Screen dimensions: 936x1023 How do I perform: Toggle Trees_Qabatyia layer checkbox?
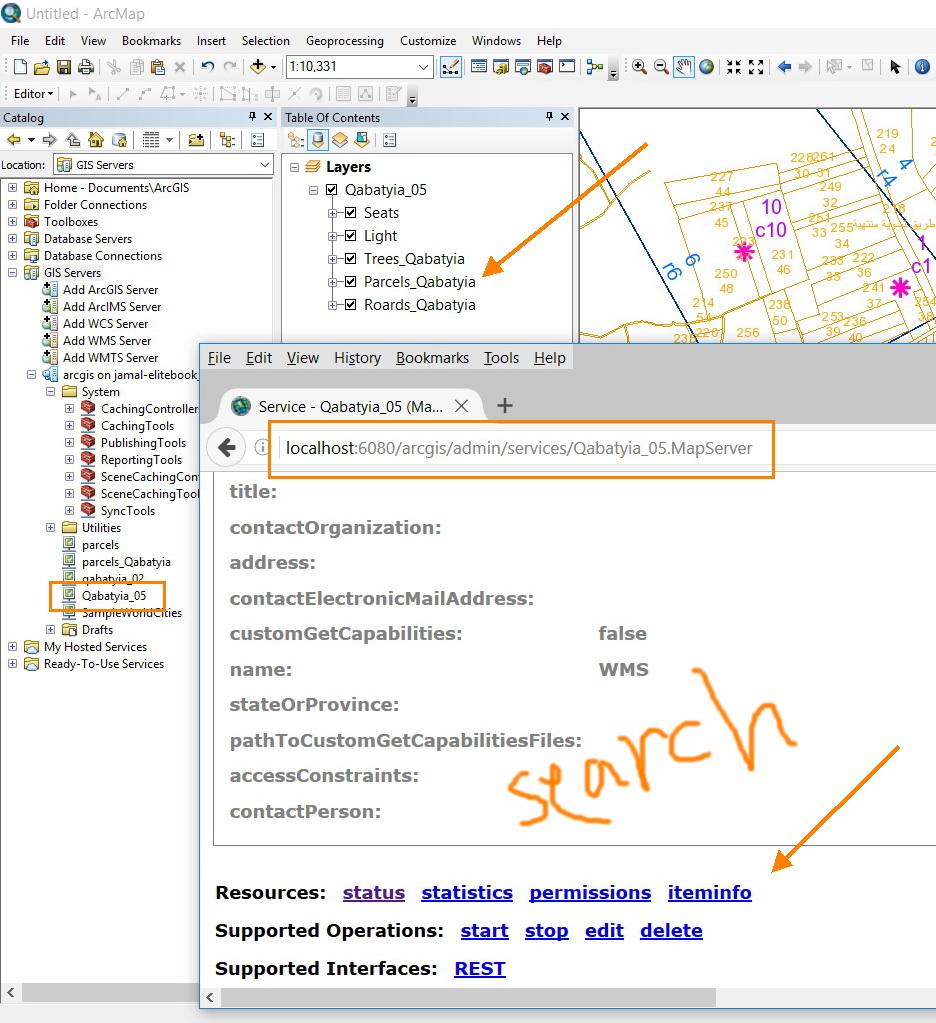tap(350, 258)
